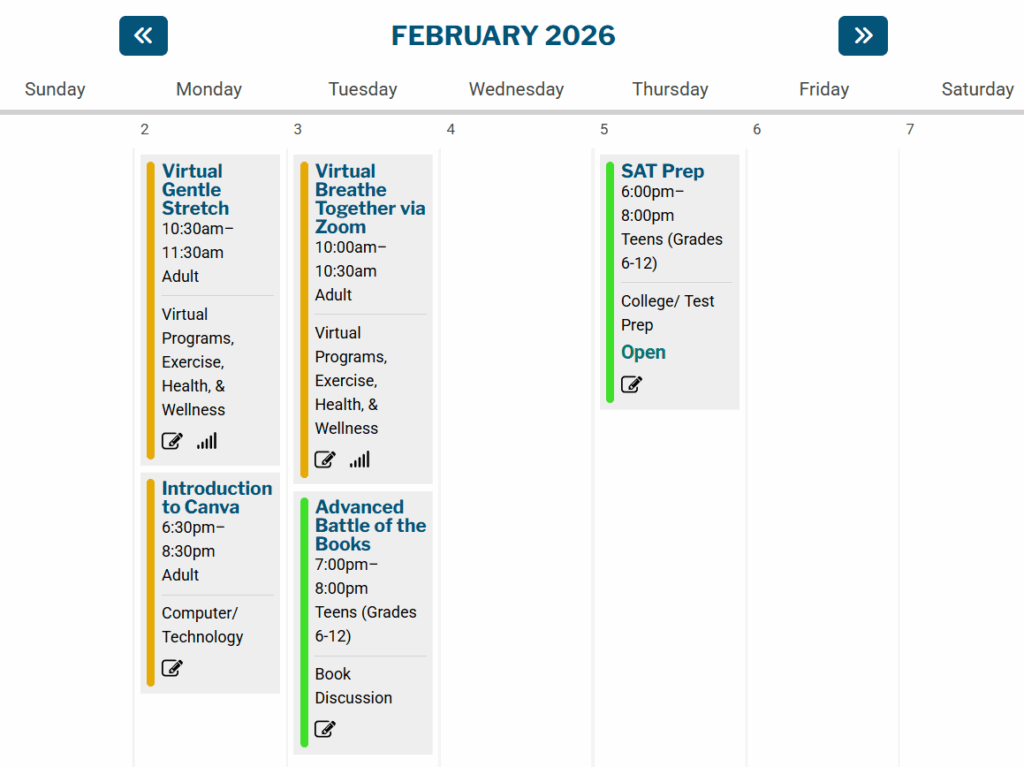View Introduction to Canva event details
The width and height of the screenshot is (1024, 767).
tap(216, 497)
